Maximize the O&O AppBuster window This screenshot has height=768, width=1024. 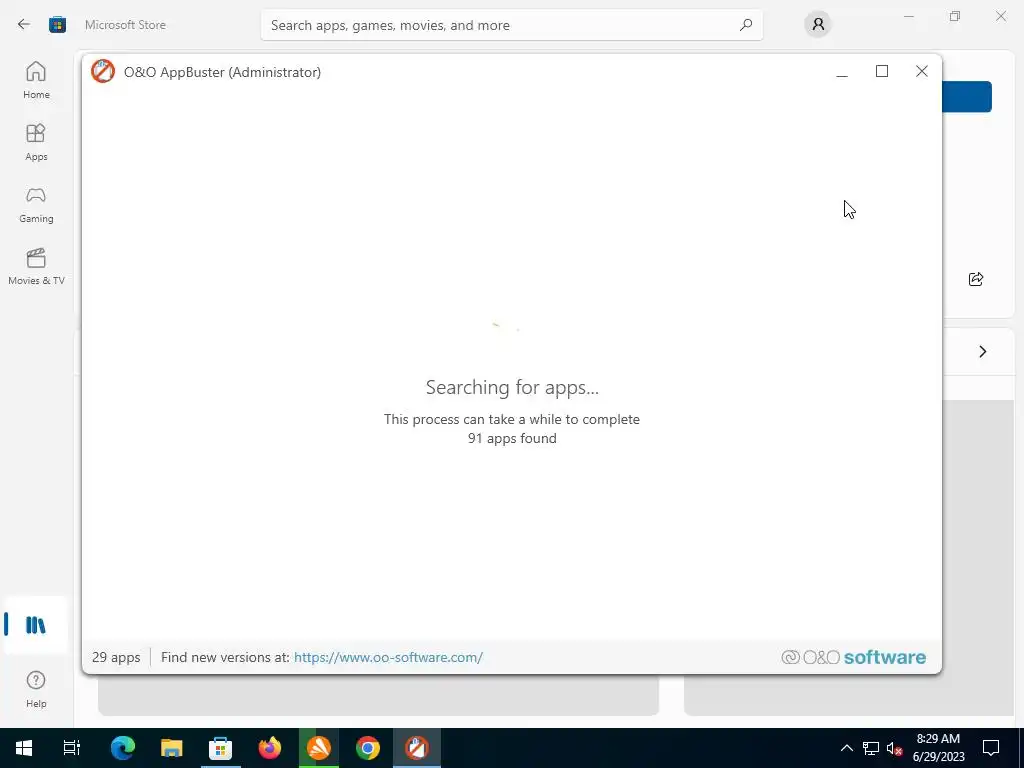coord(882,71)
